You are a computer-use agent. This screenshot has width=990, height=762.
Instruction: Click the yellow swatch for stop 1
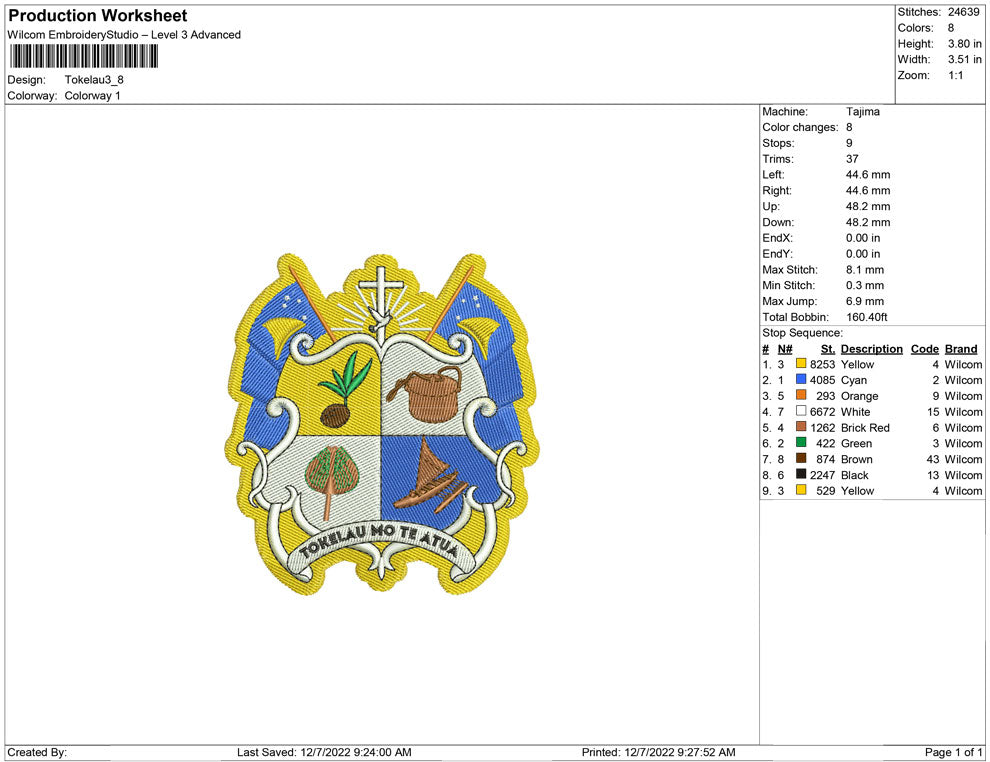point(801,364)
